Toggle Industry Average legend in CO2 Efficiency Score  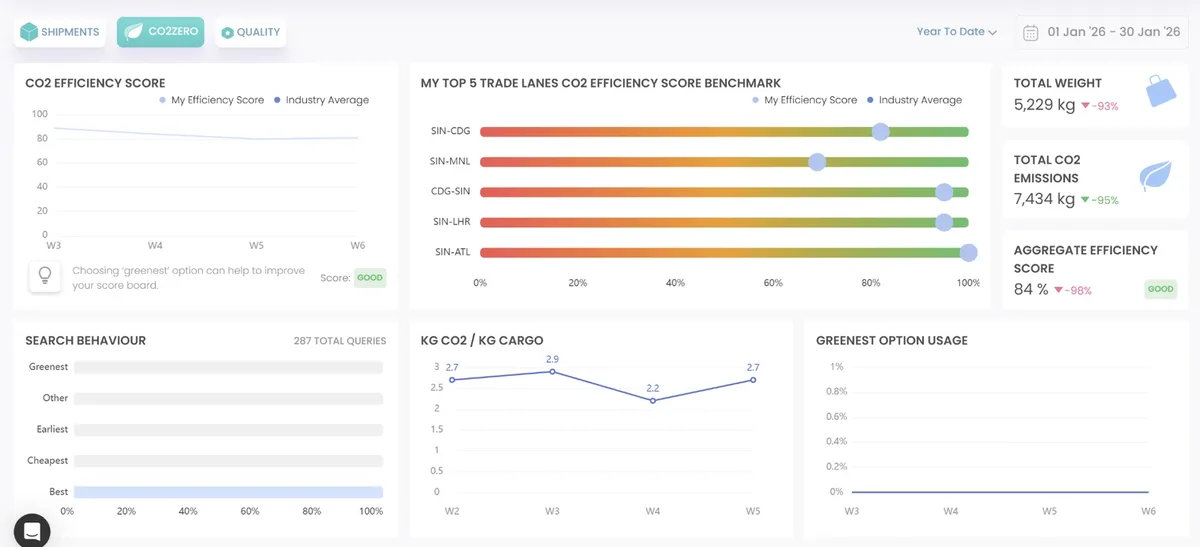point(321,100)
